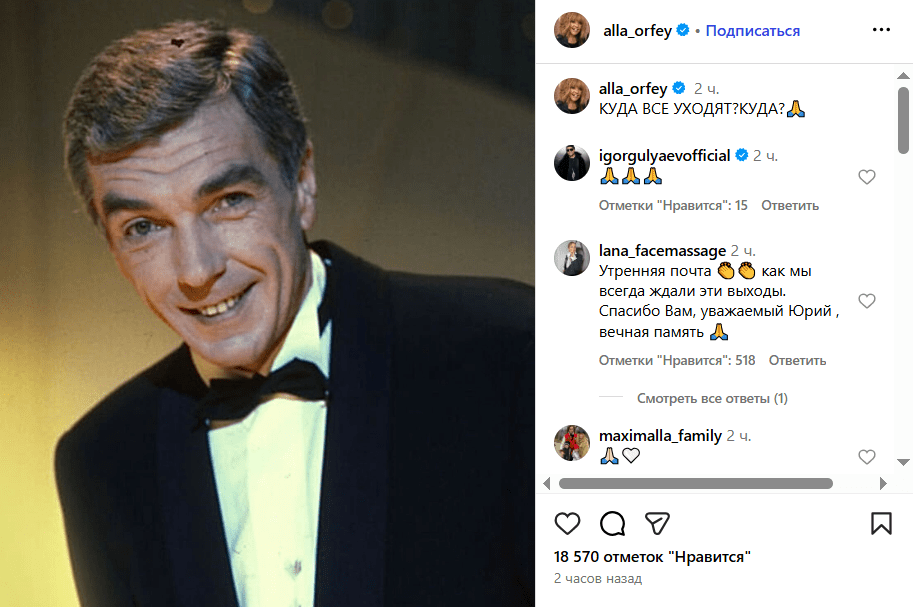Save the post with the bookmark icon
The height and width of the screenshot is (607, 913).
point(881,523)
